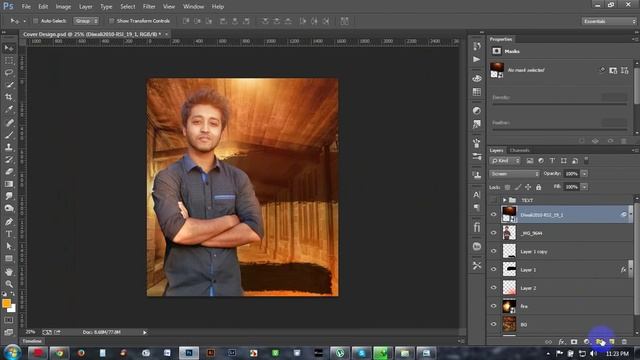Open the Kind filter dropdown
This screenshot has height=360, width=640.
coord(505,161)
